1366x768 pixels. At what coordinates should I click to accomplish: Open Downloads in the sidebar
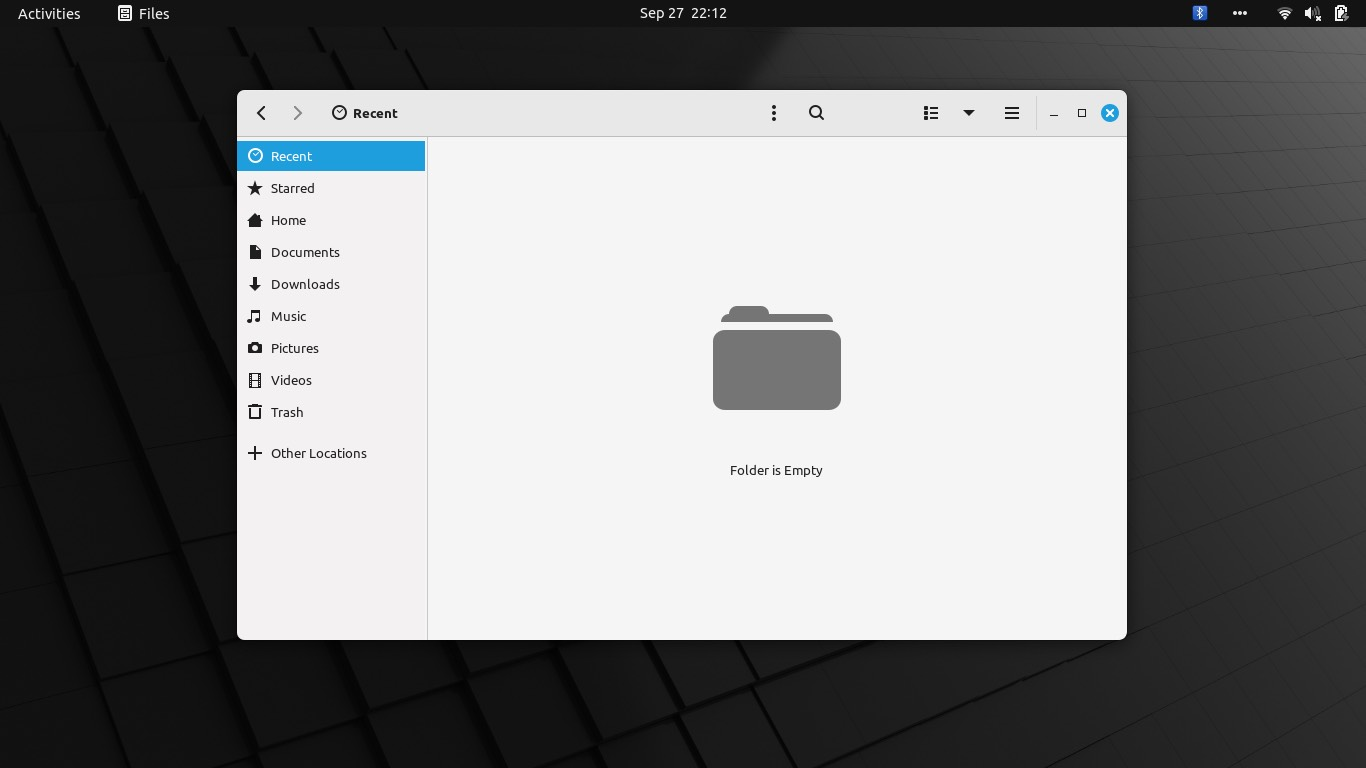coord(305,284)
